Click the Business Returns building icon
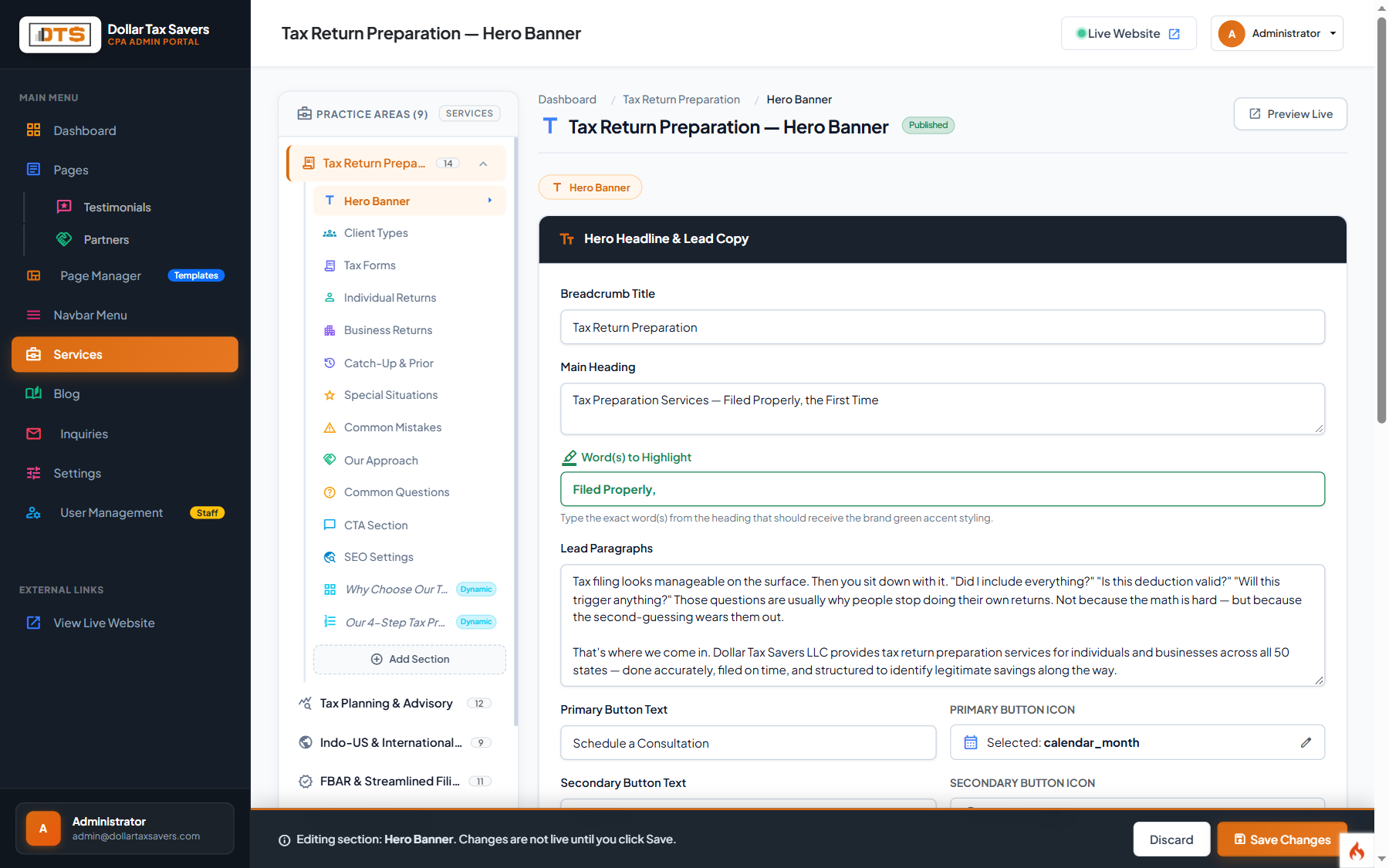This screenshot has height=868, width=1389. click(330, 330)
